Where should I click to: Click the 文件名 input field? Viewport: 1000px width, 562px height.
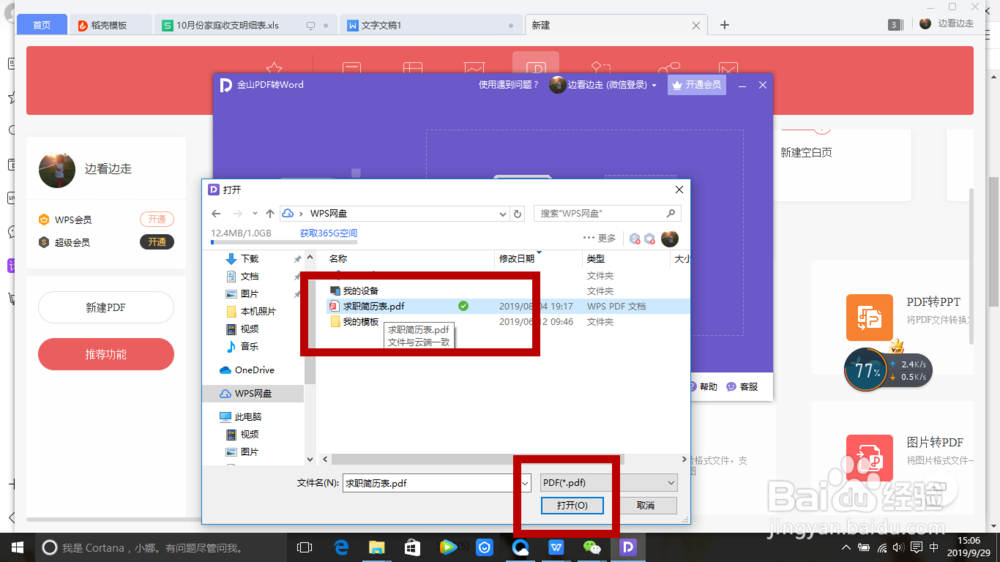[x=431, y=483]
